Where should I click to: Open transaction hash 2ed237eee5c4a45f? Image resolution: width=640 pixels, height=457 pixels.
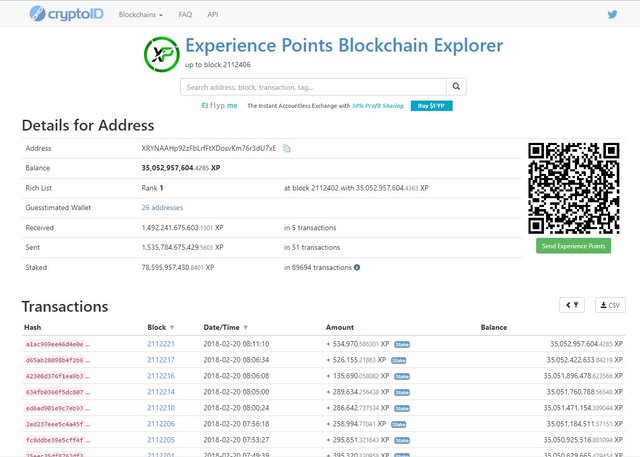55,424
